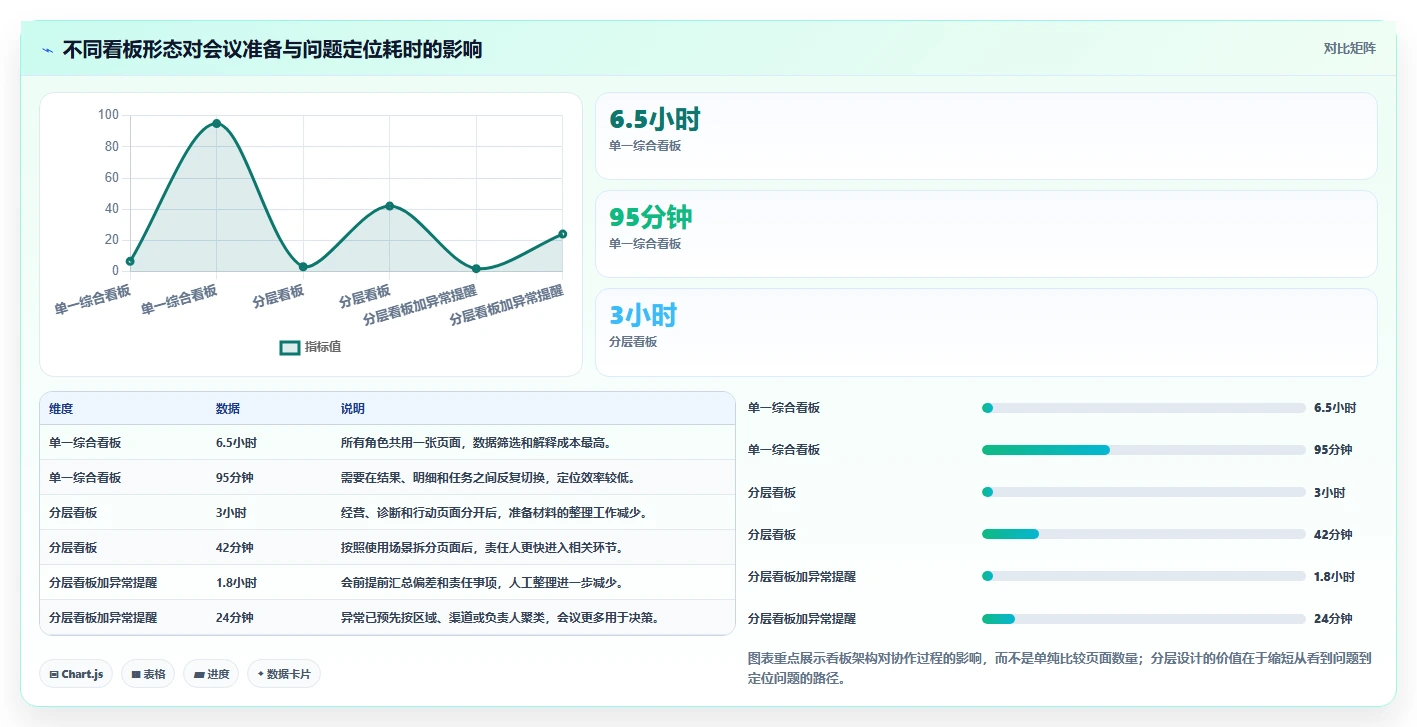This screenshot has width=1417, height=727.
Task: Click the 分层看板加异常提醒 label beside the 1.8小时 bar
Action: tap(802, 577)
